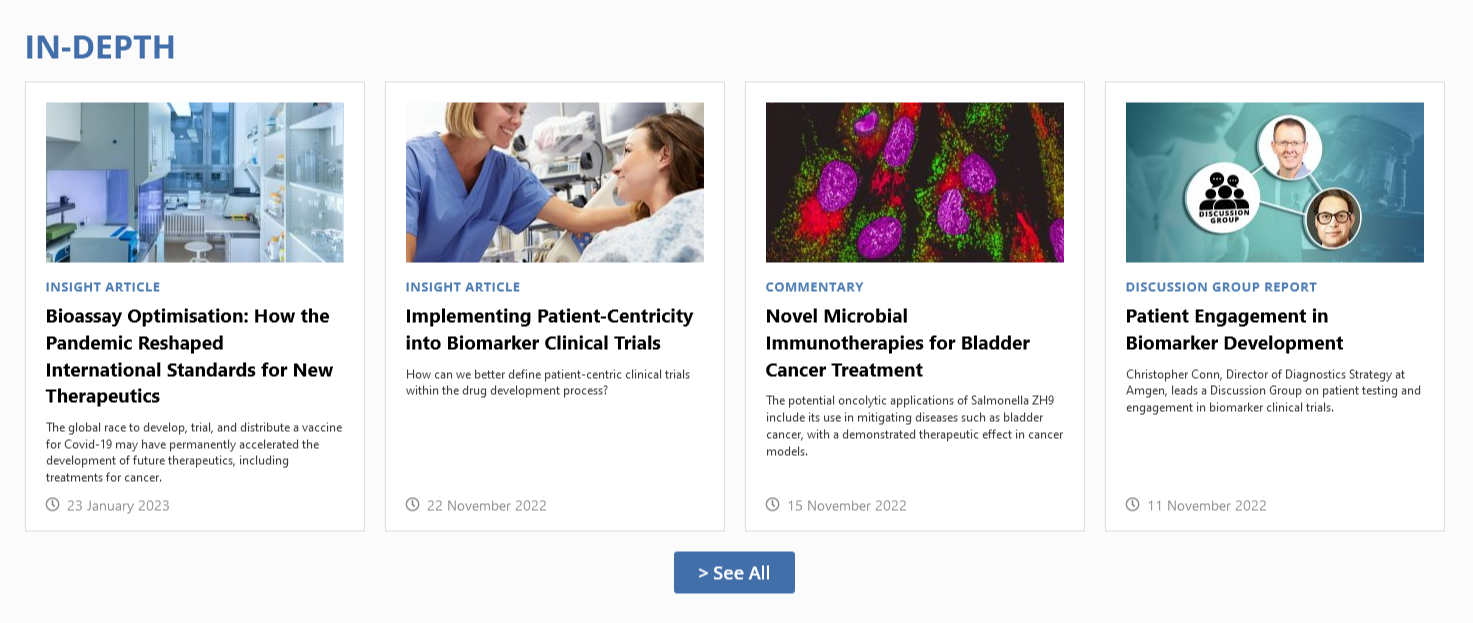The width and height of the screenshot is (1473, 623).
Task: Click clock icon beside 23 January 2023
Action: tap(53, 504)
